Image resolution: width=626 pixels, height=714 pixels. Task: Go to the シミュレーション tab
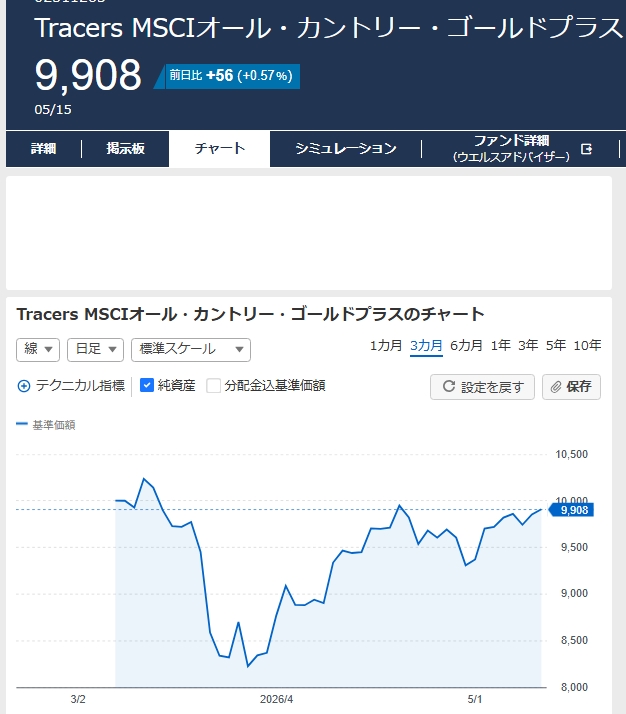[346, 148]
